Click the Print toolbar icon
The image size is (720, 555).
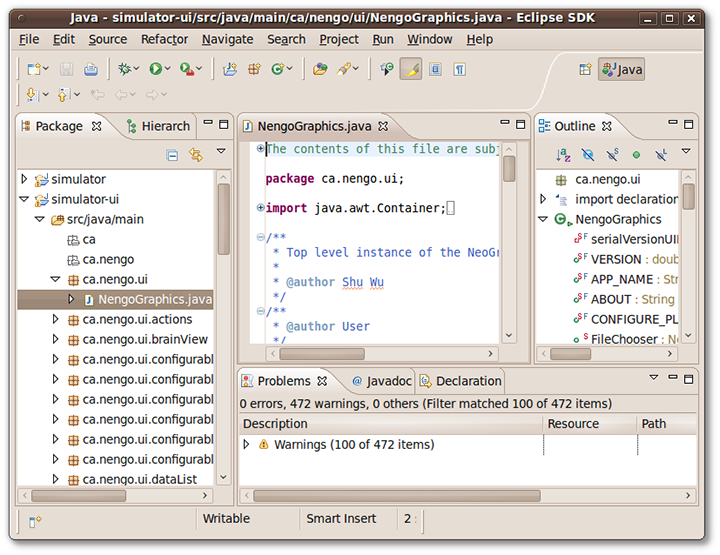pyautogui.click(x=91, y=69)
